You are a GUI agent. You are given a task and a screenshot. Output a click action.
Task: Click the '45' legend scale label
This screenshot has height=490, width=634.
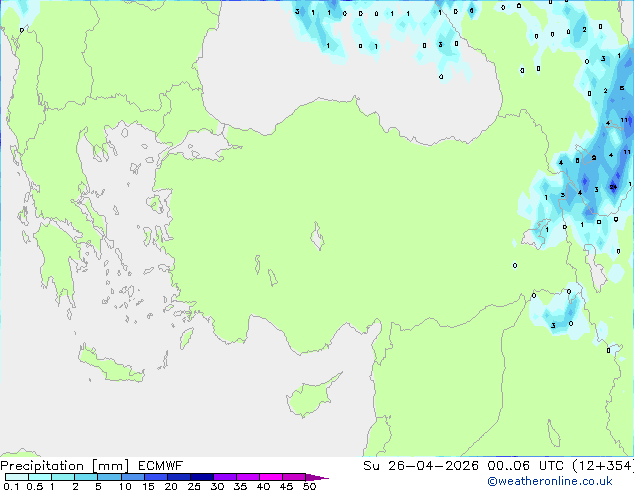(286, 486)
